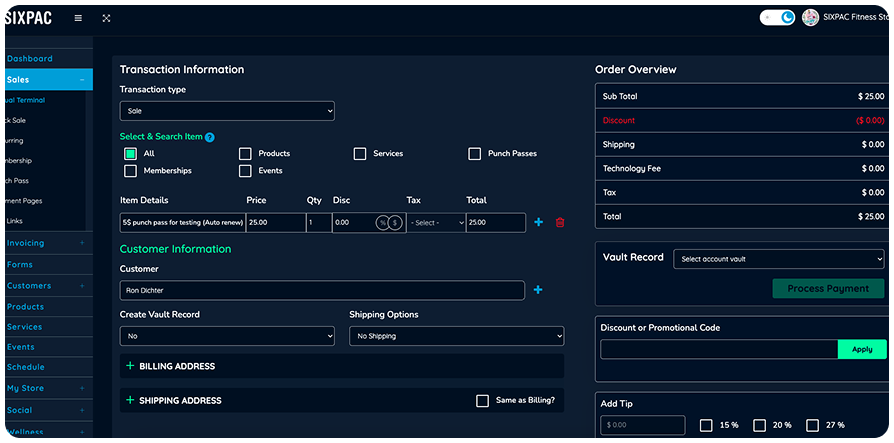The width and height of the screenshot is (894, 443).
Task: Select the 15 % tip checkbox
Action: pyautogui.click(x=706, y=425)
